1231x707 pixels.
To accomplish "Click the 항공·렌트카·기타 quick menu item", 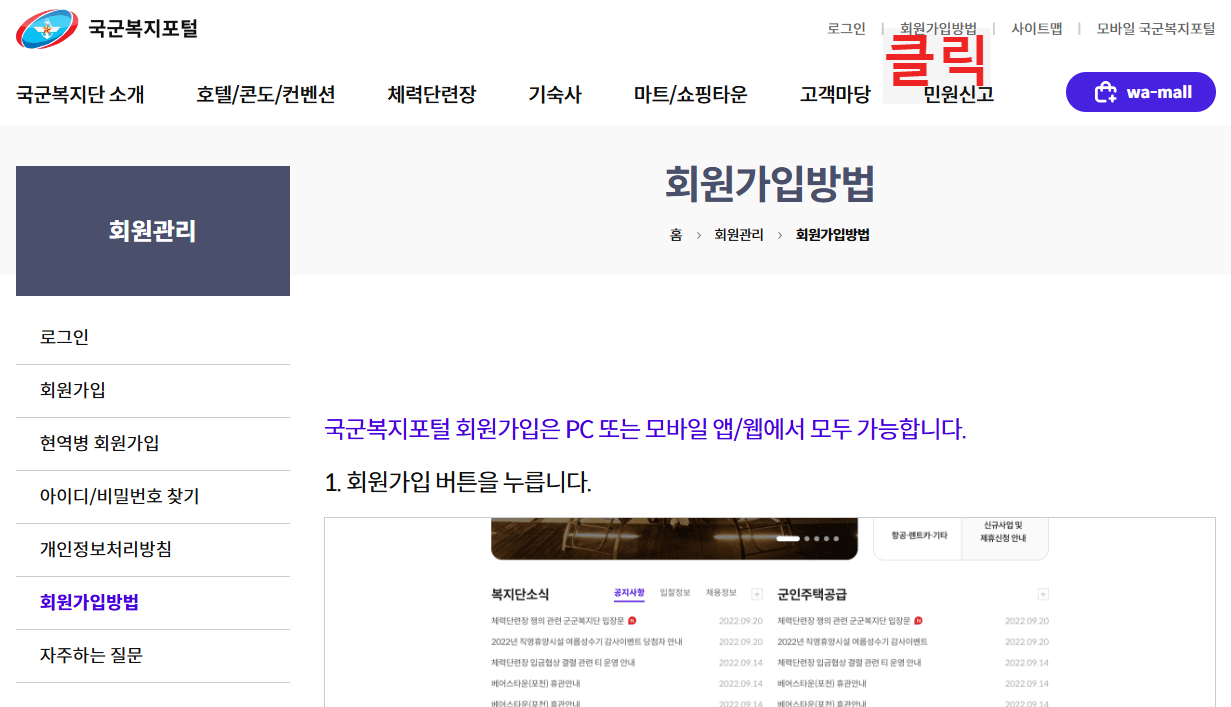I will pos(919,533).
